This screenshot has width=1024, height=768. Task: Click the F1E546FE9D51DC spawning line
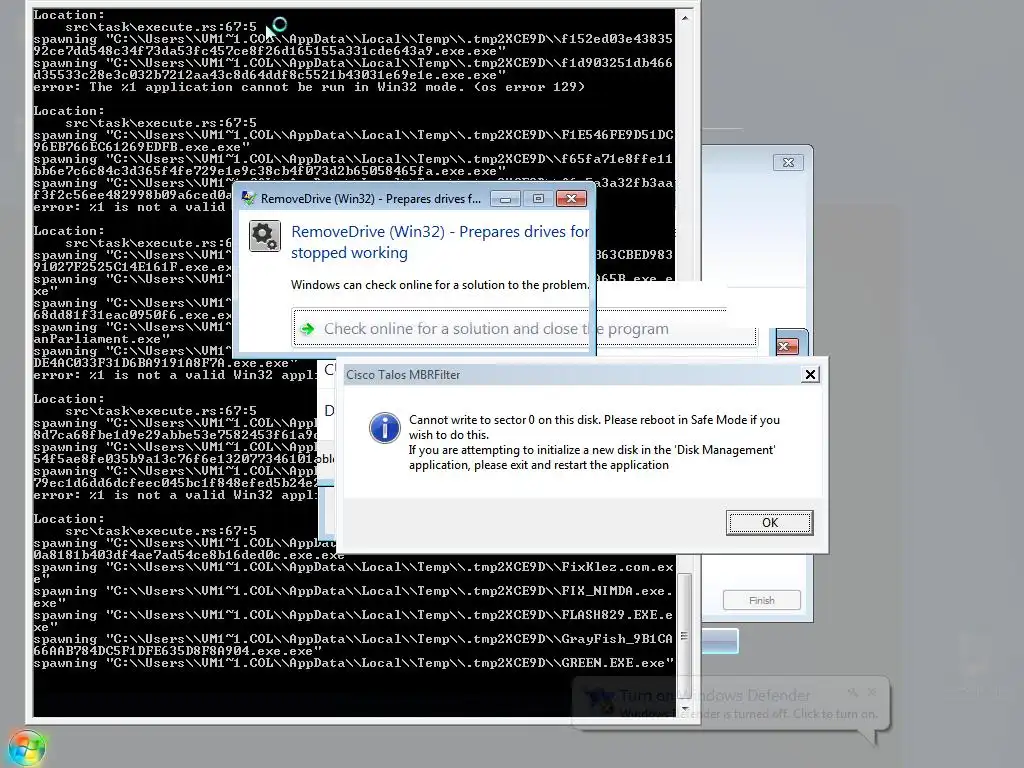coord(353,141)
